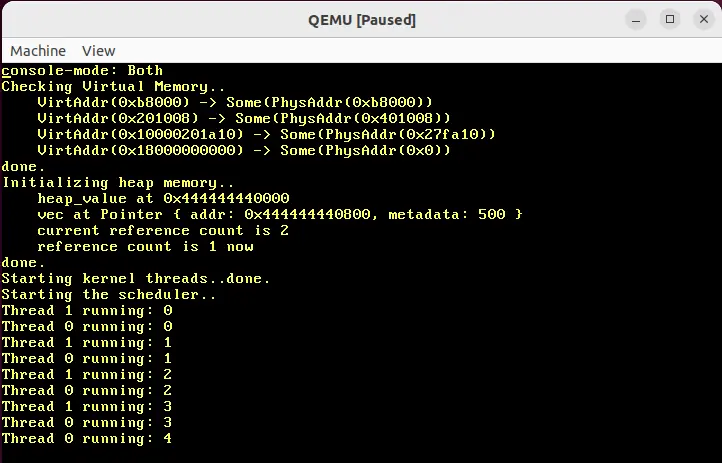The height and width of the screenshot is (463, 722).
Task: Click the "vec at Pointer" output line
Action: click(x=279, y=215)
